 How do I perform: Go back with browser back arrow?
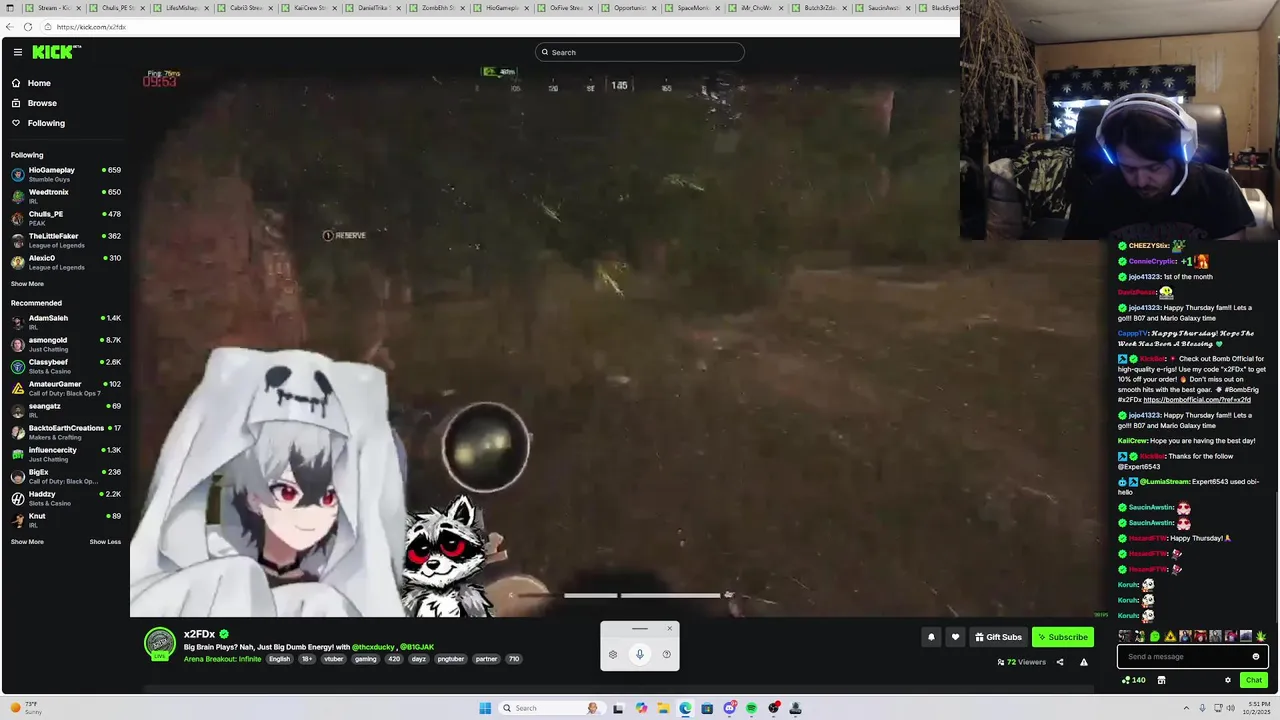coord(9,27)
